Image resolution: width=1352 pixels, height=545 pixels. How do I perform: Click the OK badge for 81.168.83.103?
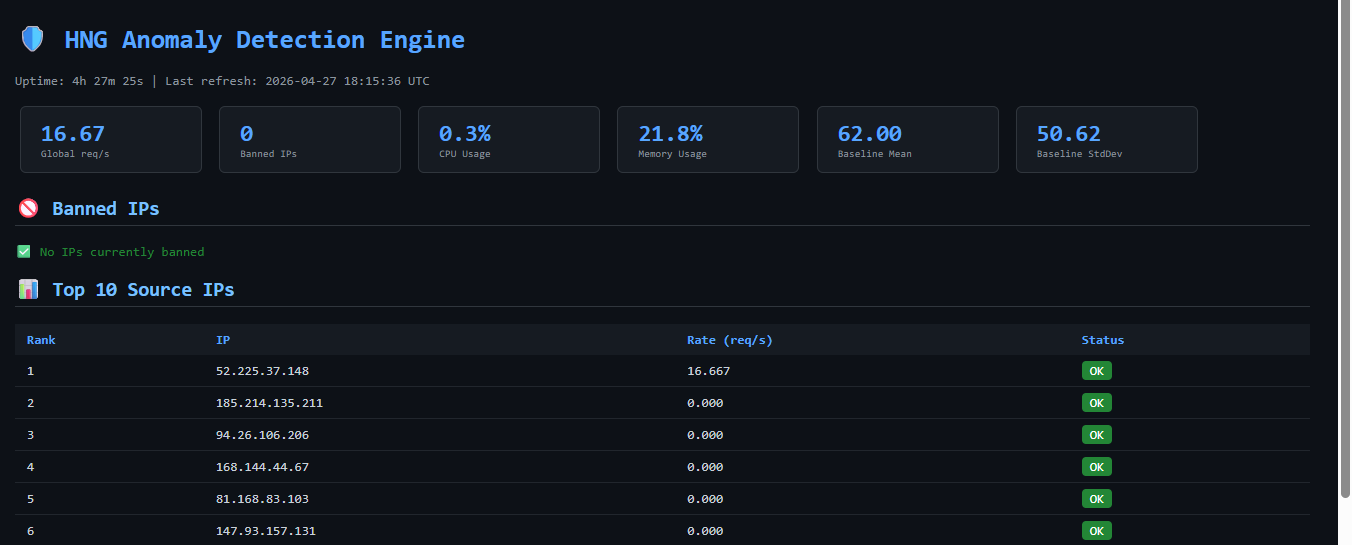point(1096,499)
